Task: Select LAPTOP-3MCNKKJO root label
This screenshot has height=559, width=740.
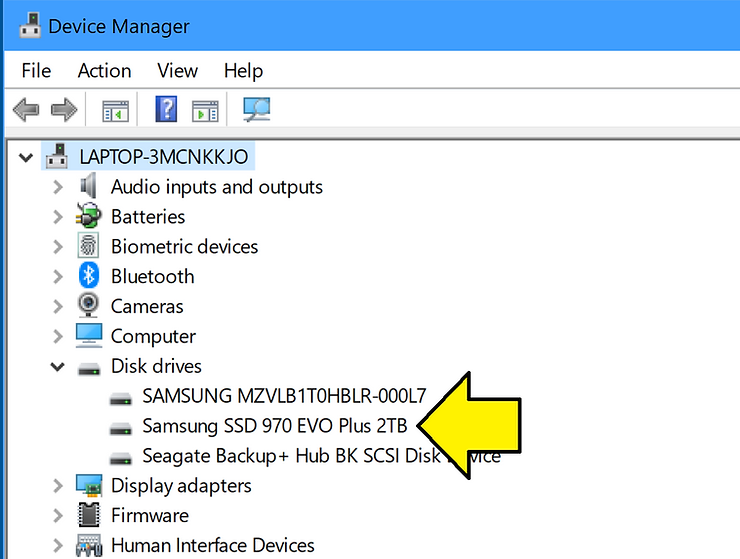Action: pyautogui.click(x=163, y=157)
